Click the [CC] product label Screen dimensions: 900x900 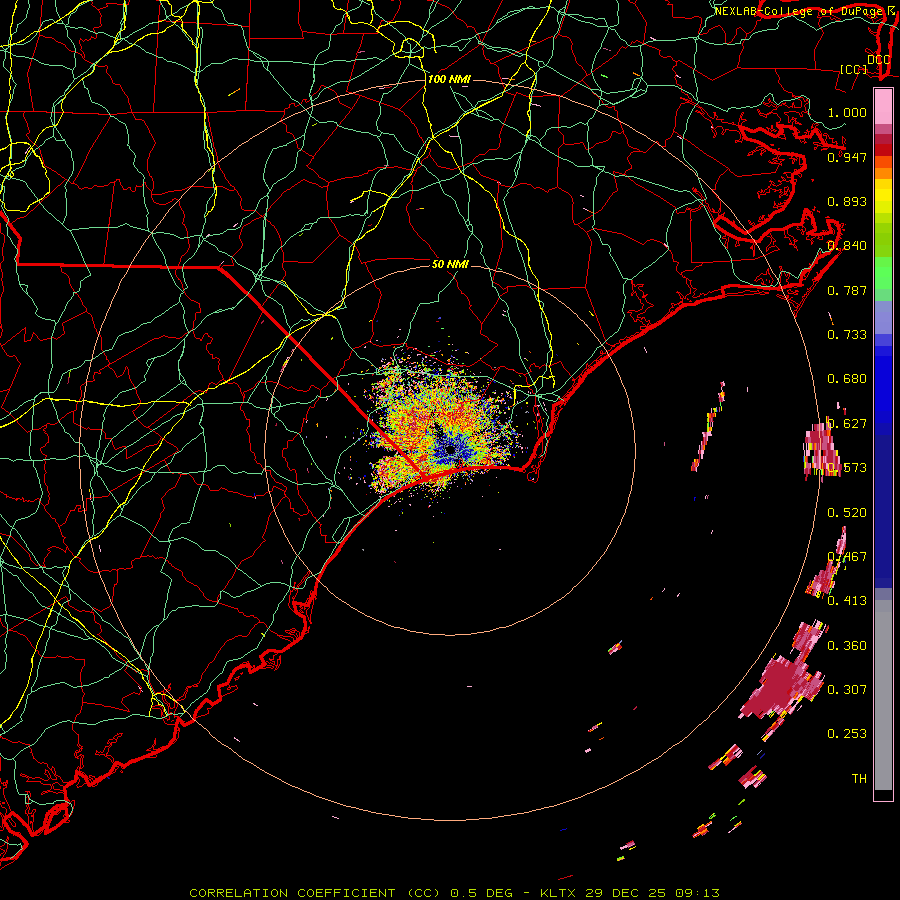pos(854,69)
